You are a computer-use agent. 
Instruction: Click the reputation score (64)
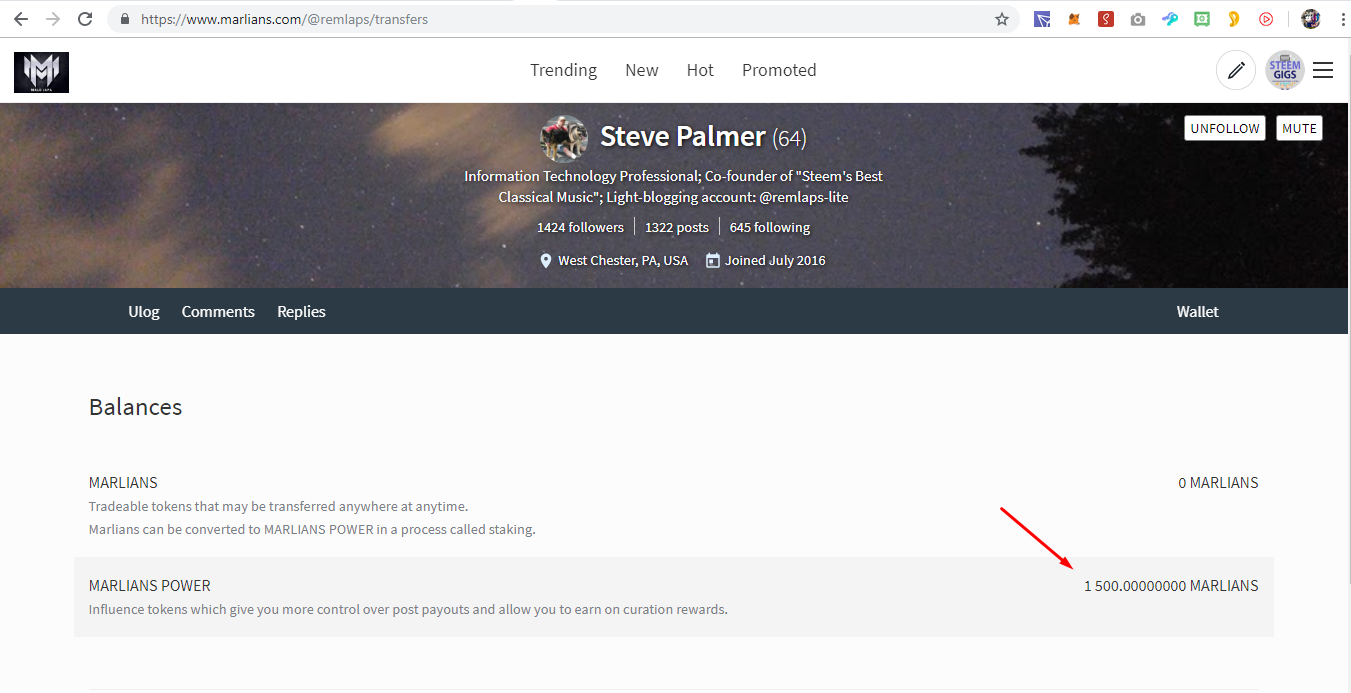click(x=789, y=138)
